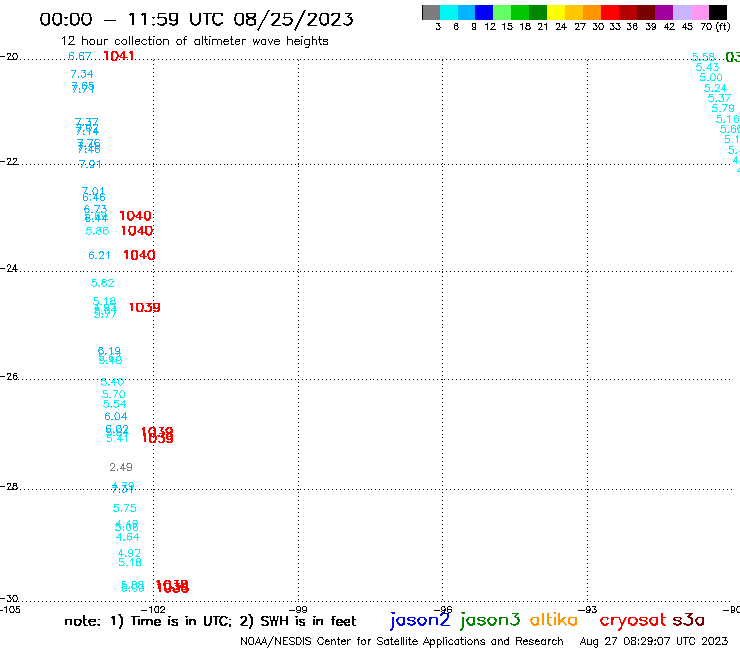Click the wave height value '5.24'

715,88
